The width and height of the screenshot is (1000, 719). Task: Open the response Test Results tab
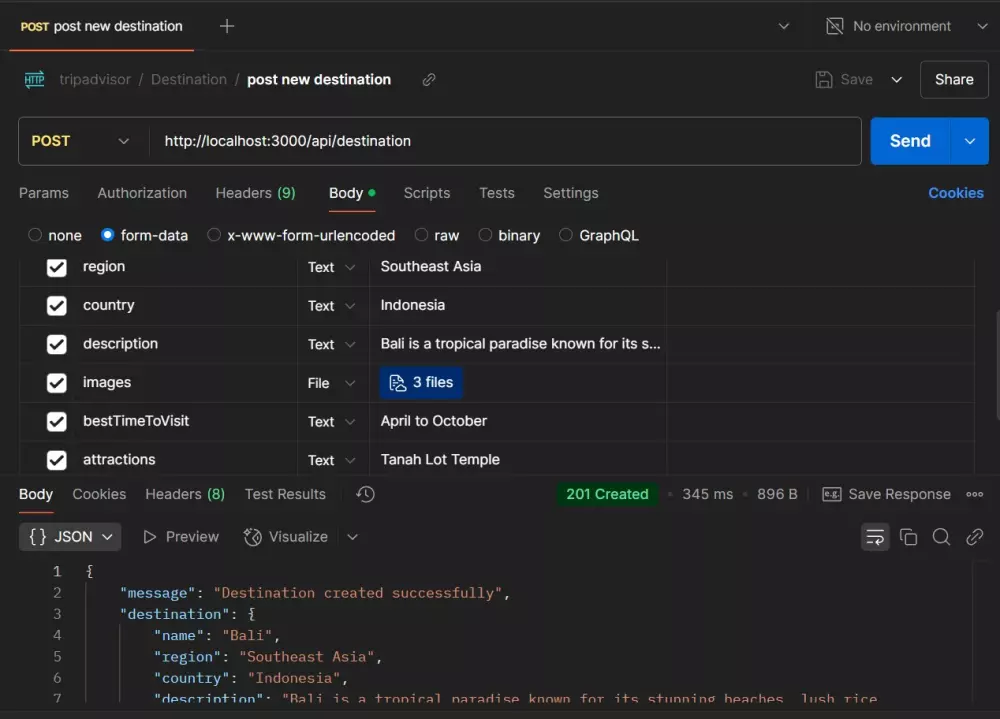[x=285, y=494]
